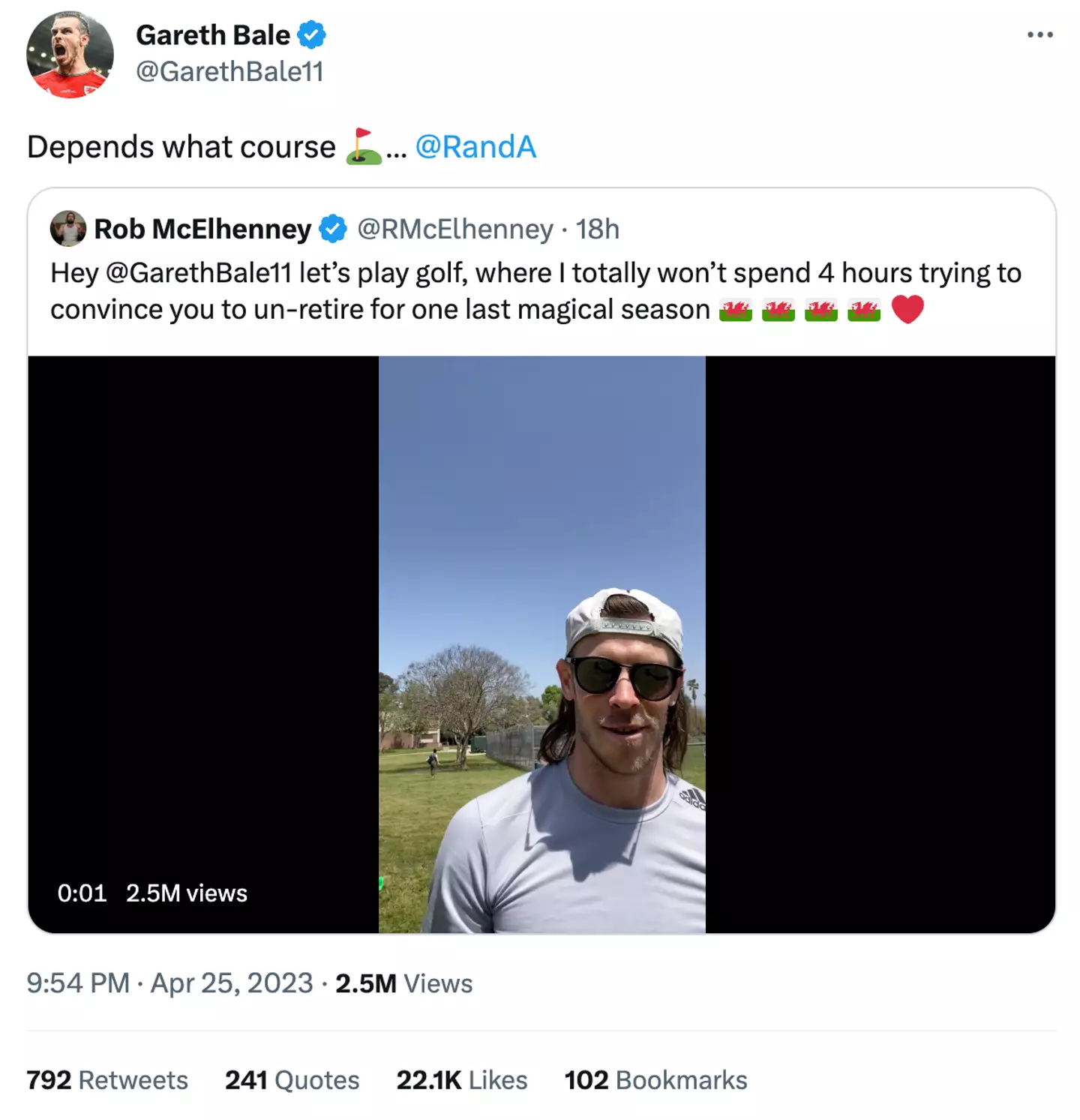
Task: Open the @RMcElhenney handle link
Action: pyautogui.click(x=455, y=229)
